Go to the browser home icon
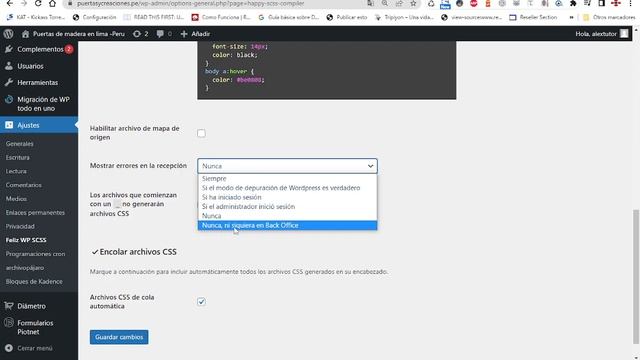 pyautogui.click(x=52, y=3)
